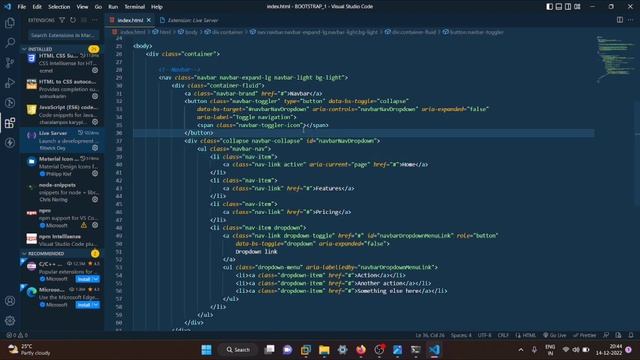Open the Terminal menu
Image resolution: width=640 pixels, height=360 pixels.
pyautogui.click(x=135, y=7)
